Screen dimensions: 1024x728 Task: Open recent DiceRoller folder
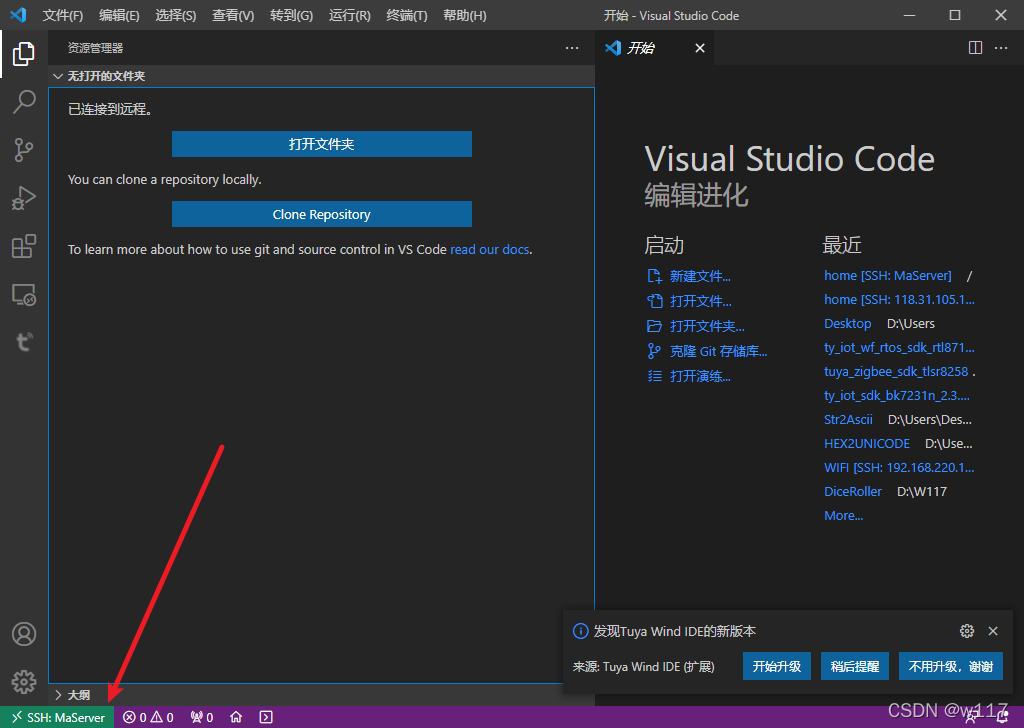[x=853, y=492]
